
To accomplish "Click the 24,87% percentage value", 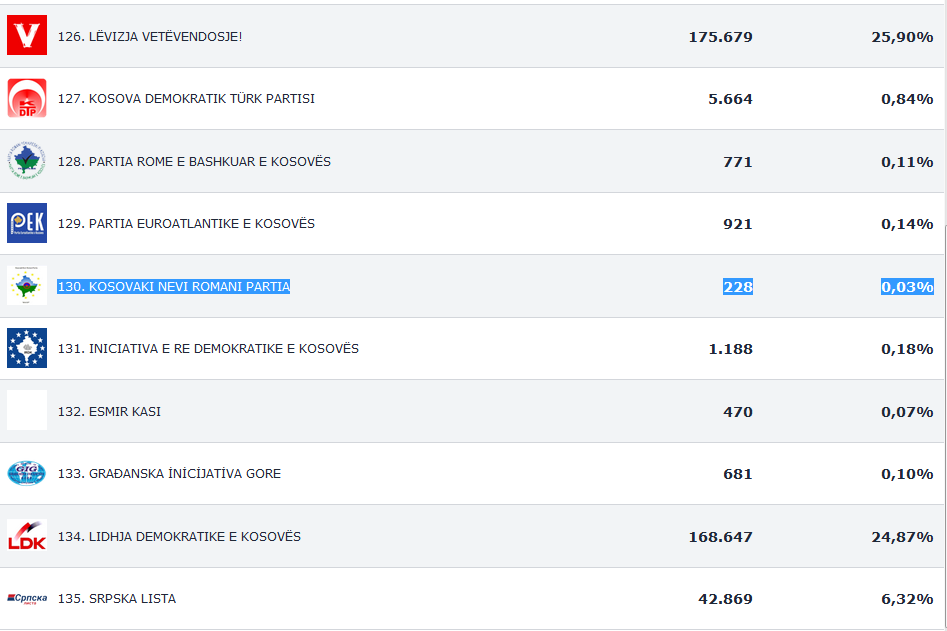I will (x=902, y=537).
